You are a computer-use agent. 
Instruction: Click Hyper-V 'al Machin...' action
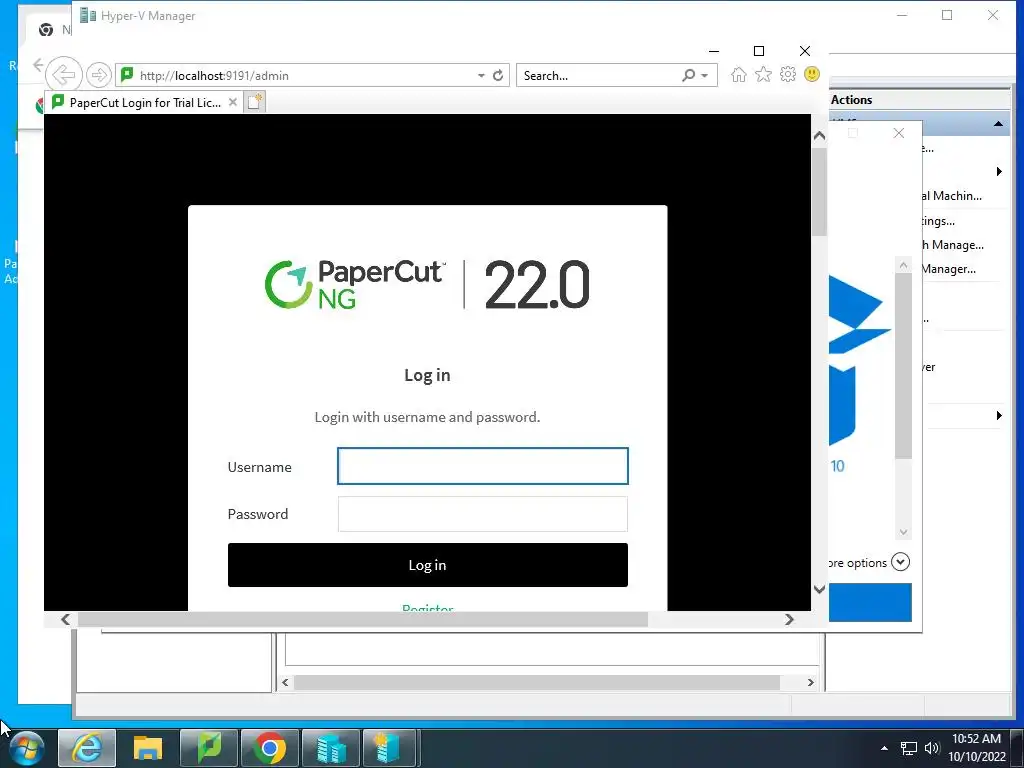pos(952,196)
